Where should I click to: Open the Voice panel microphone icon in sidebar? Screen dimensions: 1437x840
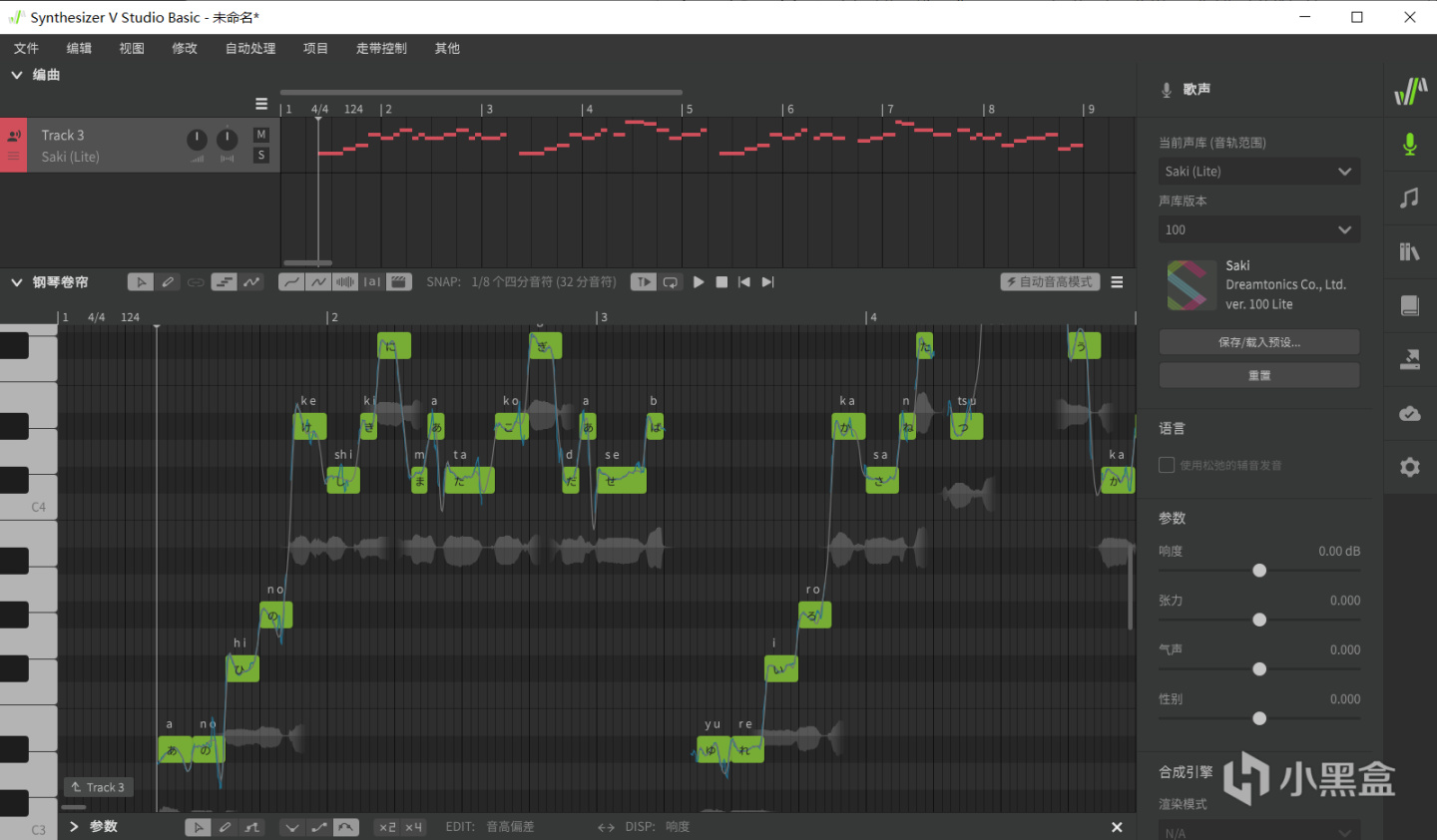point(1409,145)
